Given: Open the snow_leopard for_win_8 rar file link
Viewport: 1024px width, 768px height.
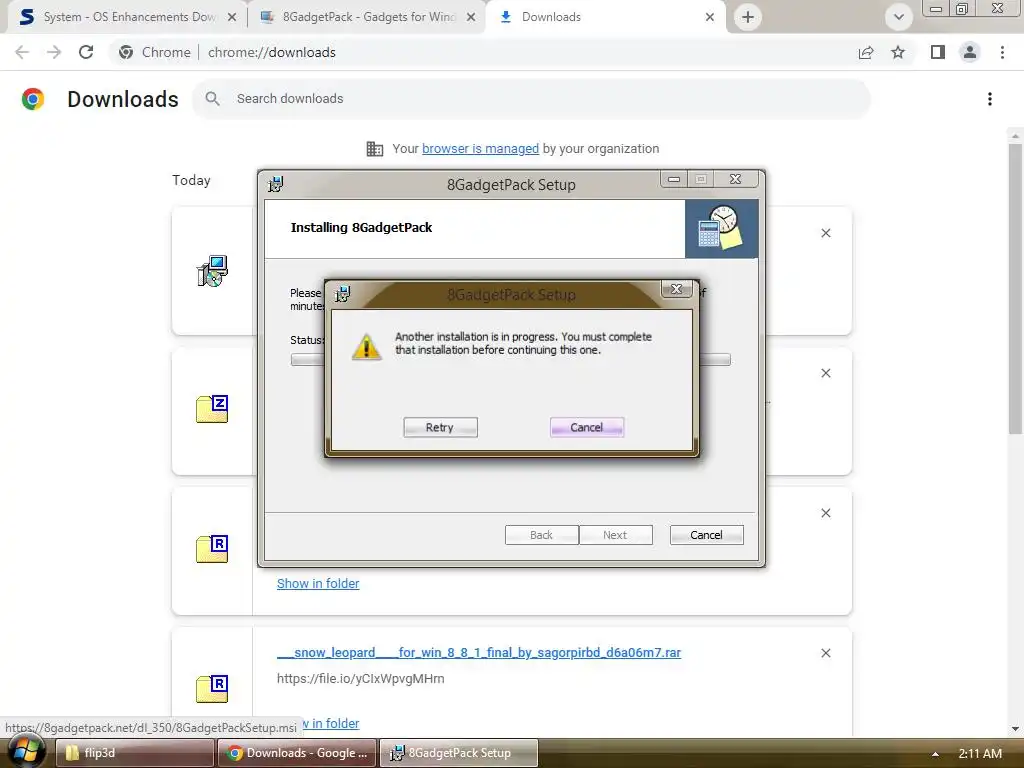Looking at the screenshot, I should [x=479, y=652].
